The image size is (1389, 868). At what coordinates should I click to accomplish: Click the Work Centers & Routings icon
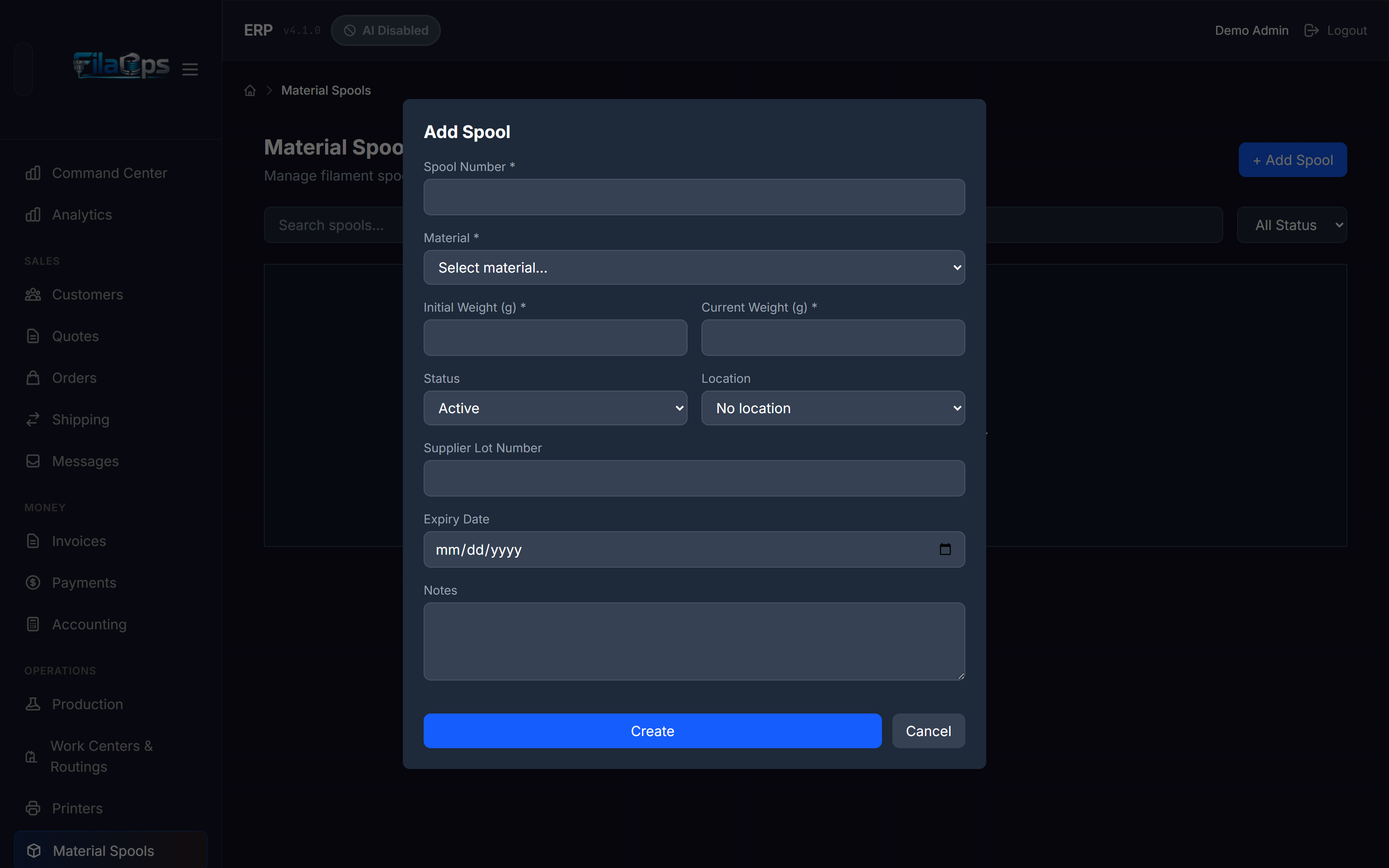pos(32,756)
